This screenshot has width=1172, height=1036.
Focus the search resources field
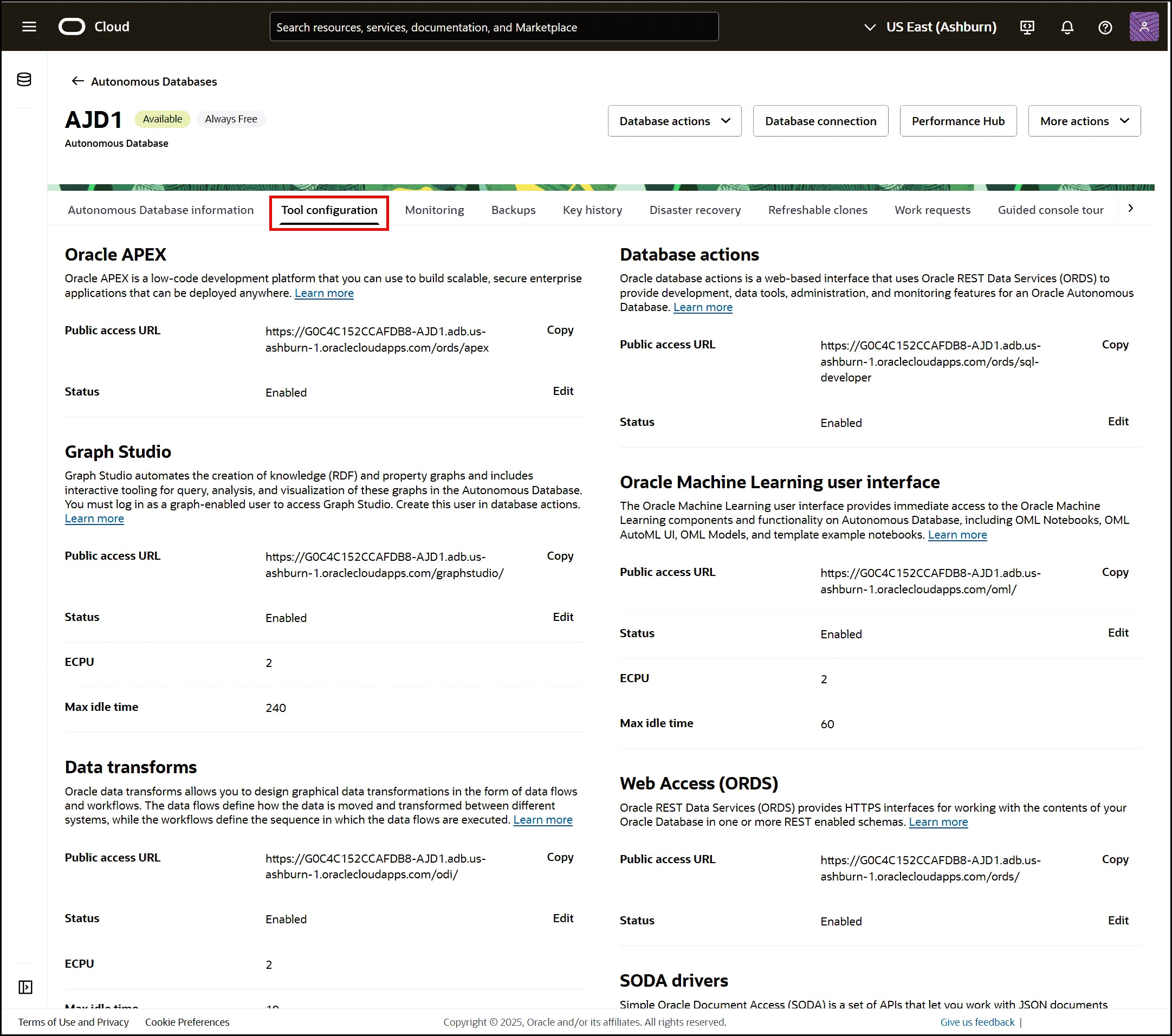tap(494, 27)
